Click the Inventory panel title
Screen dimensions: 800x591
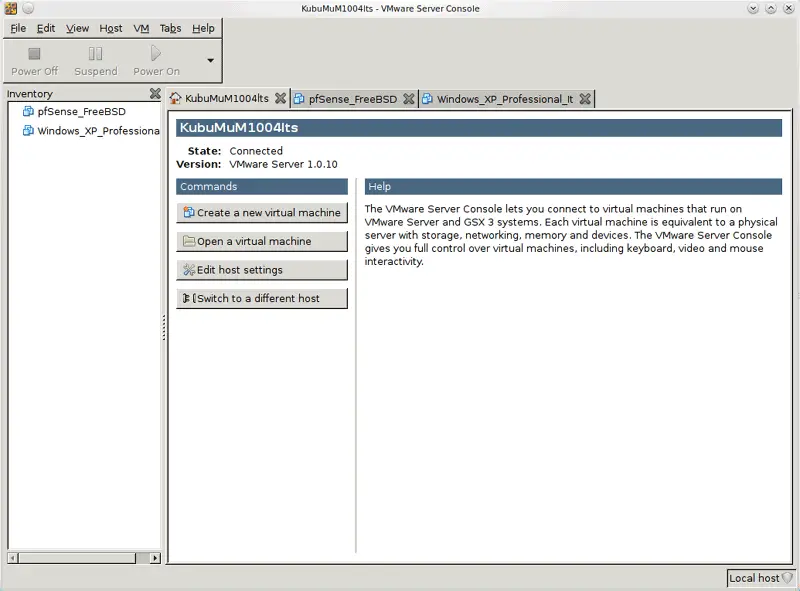click(x=30, y=94)
